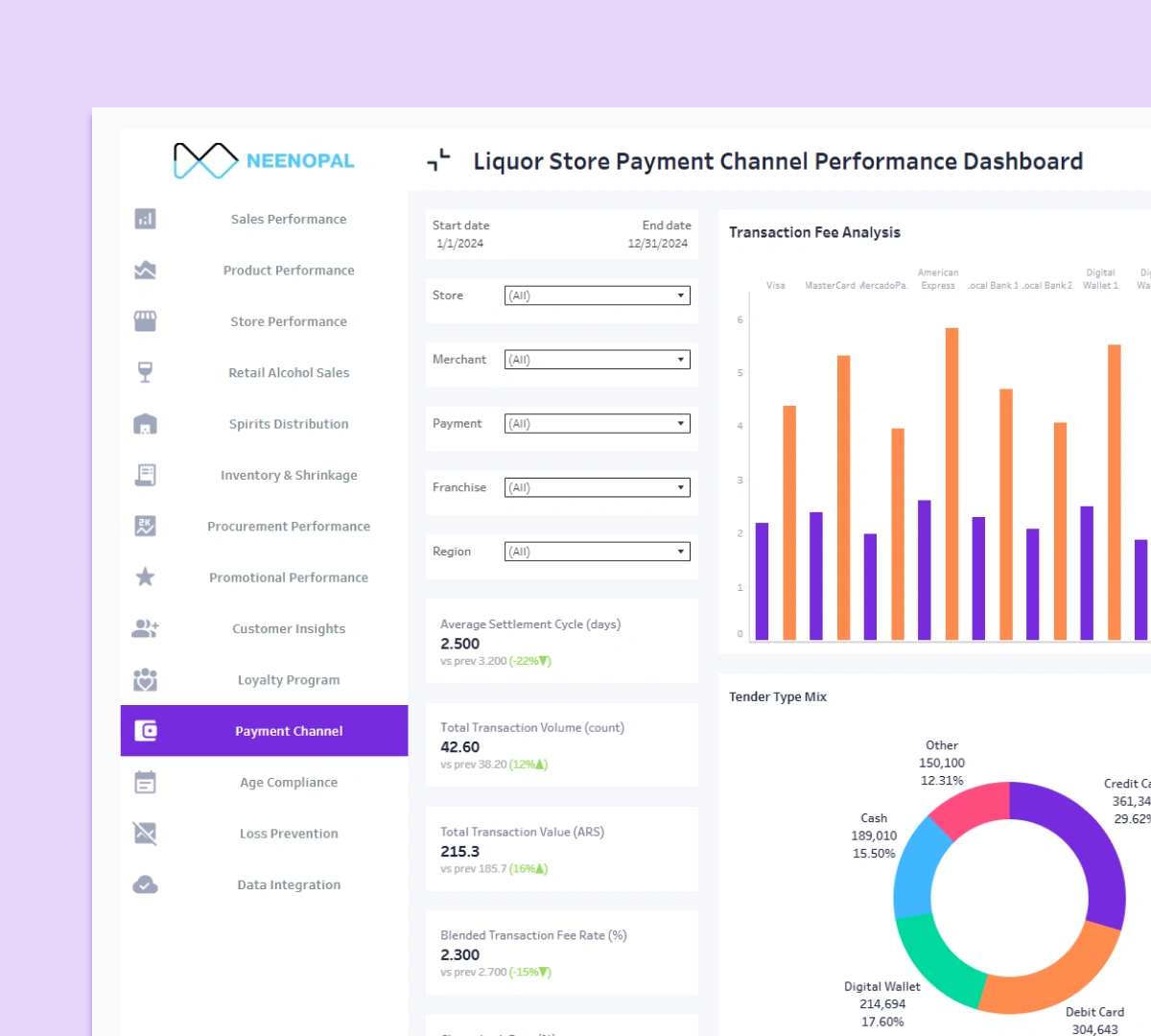Image resolution: width=1151 pixels, height=1036 pixels.
Task: Click the Spirits Distribution bottle icon
Action: pos(145,423)
